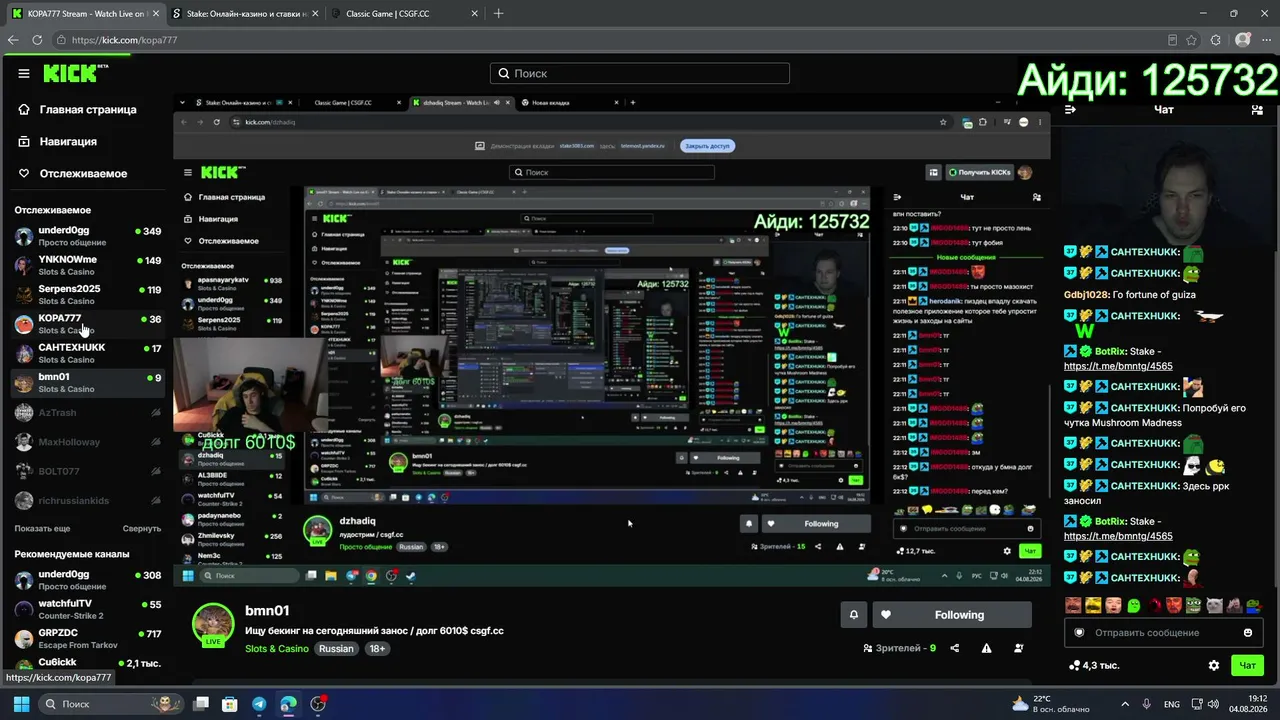
Task: Open the bmn01 streamer avatar below the video
Action: click(x=213, y=625)
